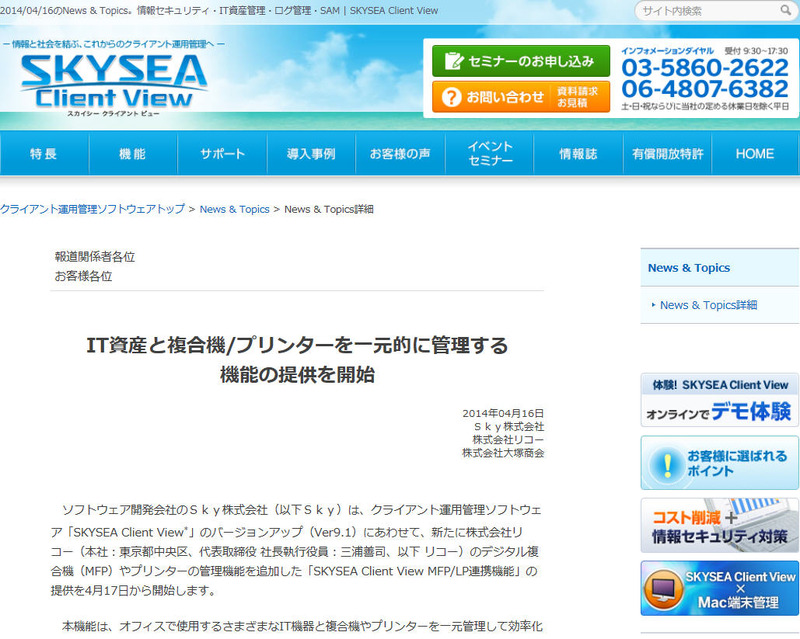Open お客様の声 navigation item
This screenshot has height=639, width=800.
400,154
